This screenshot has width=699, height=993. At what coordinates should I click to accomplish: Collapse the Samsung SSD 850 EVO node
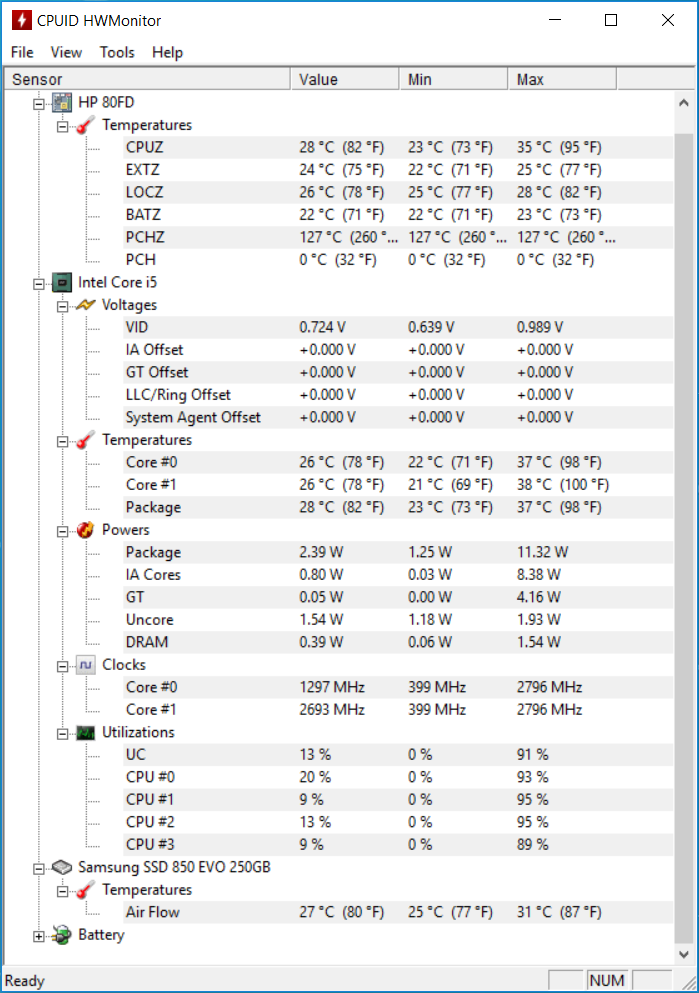39,869
